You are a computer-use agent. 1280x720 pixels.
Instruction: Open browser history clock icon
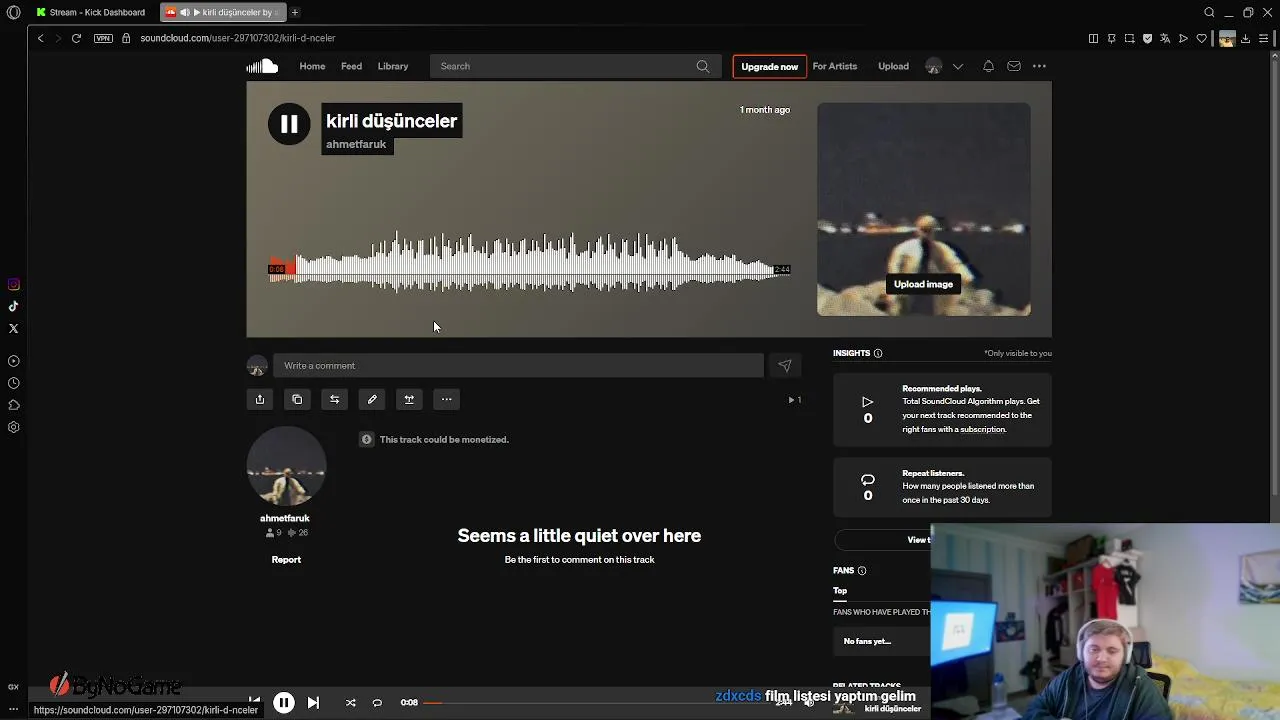pyautogui.click(x=14, y=383)
